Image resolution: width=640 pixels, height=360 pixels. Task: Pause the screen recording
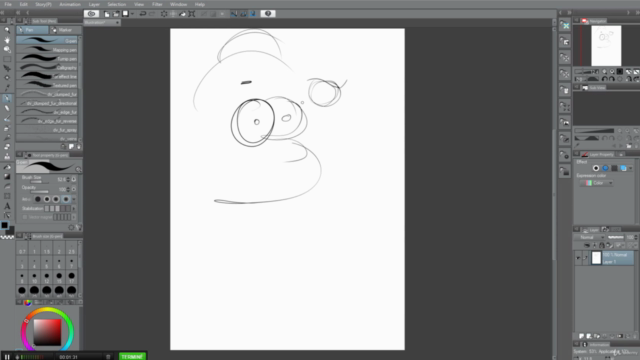click(7, 357)
